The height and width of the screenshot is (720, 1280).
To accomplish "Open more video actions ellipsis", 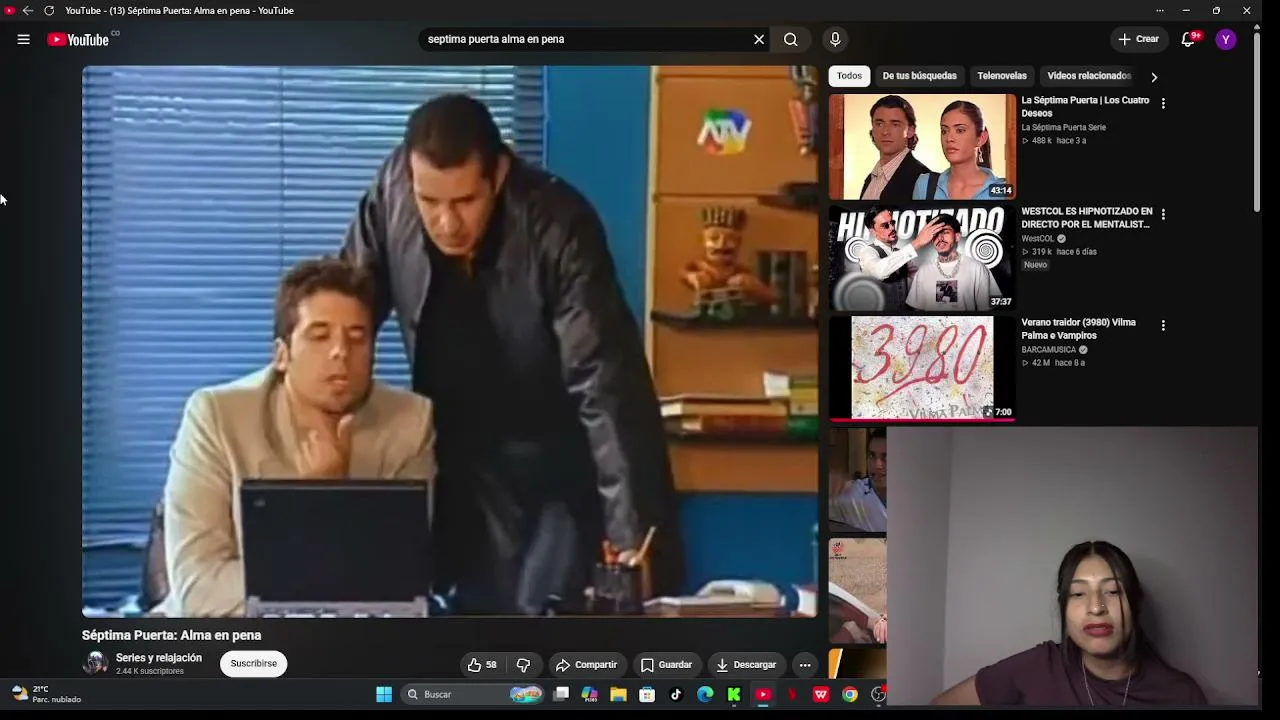I will coord(805,665).
